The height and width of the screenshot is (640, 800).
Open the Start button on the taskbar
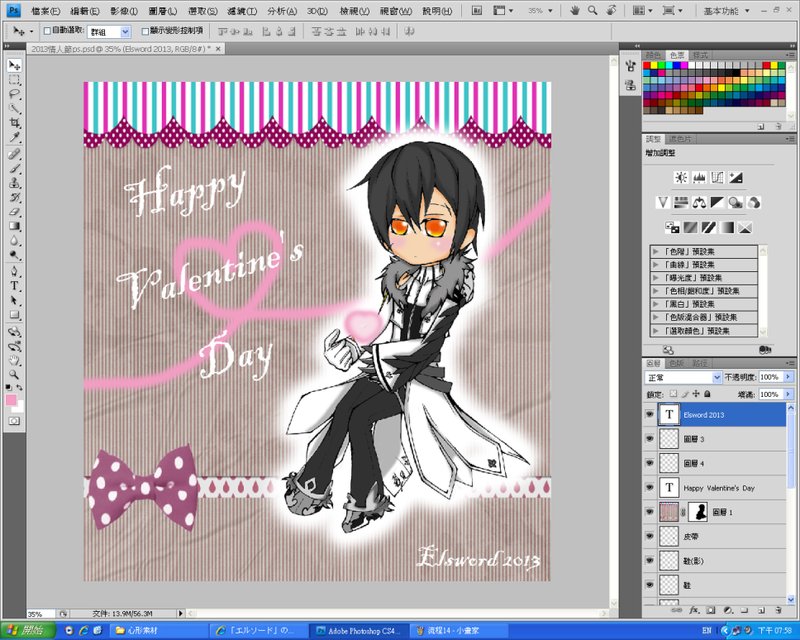point(28,630)
